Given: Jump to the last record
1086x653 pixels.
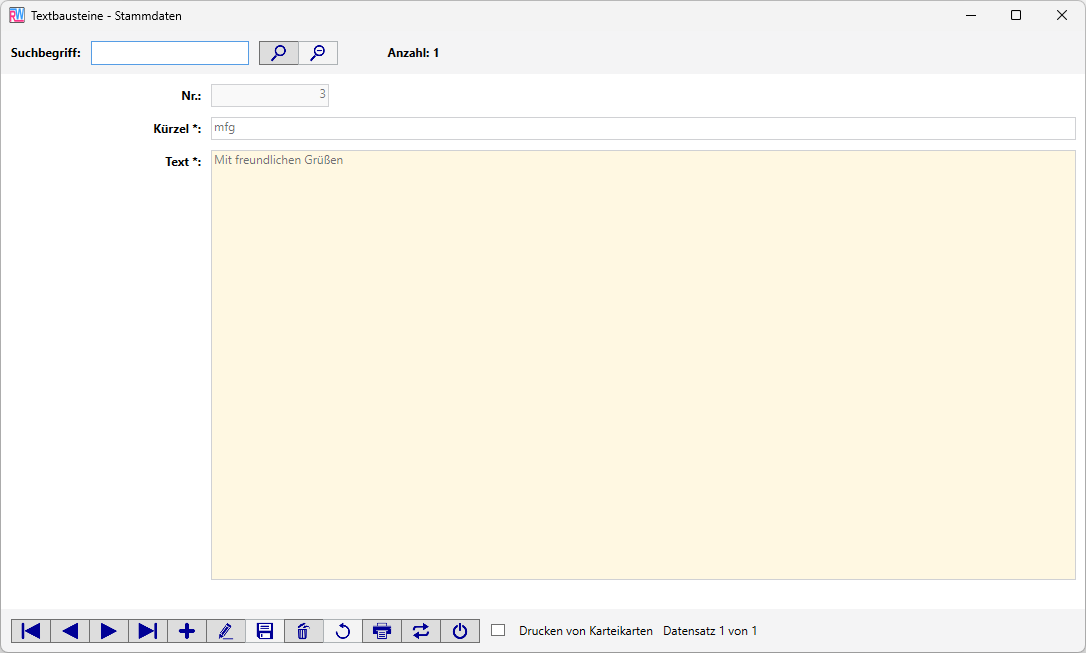Looking at the screenshot, I should tap(148, 631).
